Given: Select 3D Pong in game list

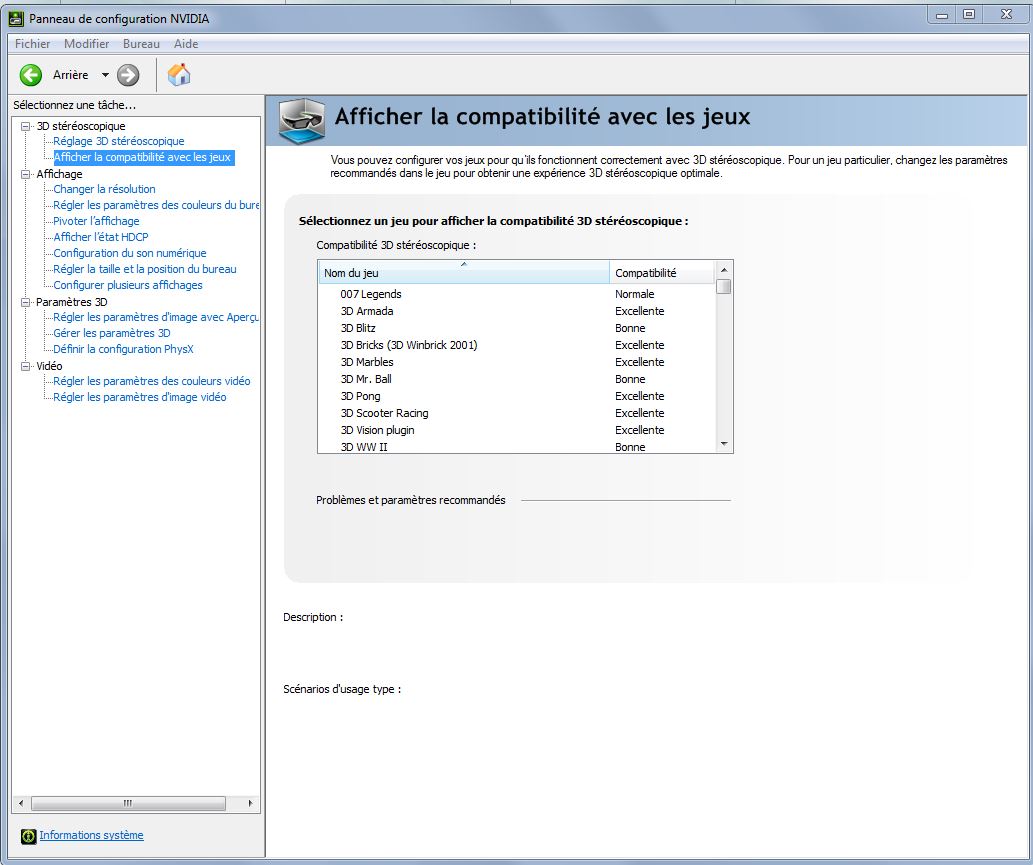Looking at the screenshot, I should click(516, 397).
